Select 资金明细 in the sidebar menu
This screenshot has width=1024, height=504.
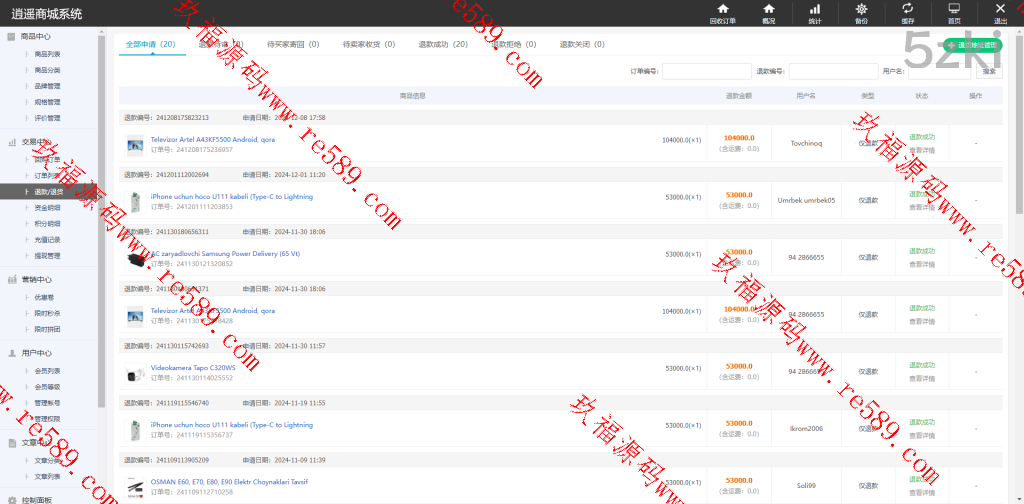pos(47,207)
